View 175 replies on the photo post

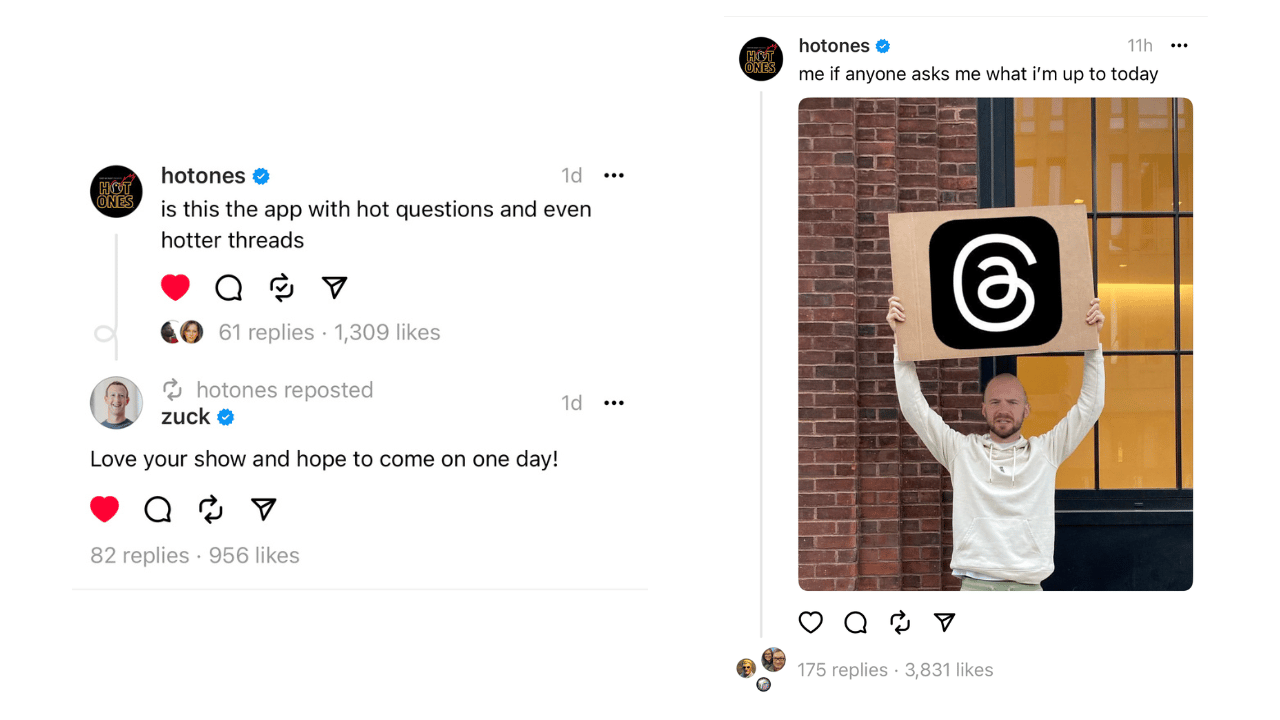point(842,670)
